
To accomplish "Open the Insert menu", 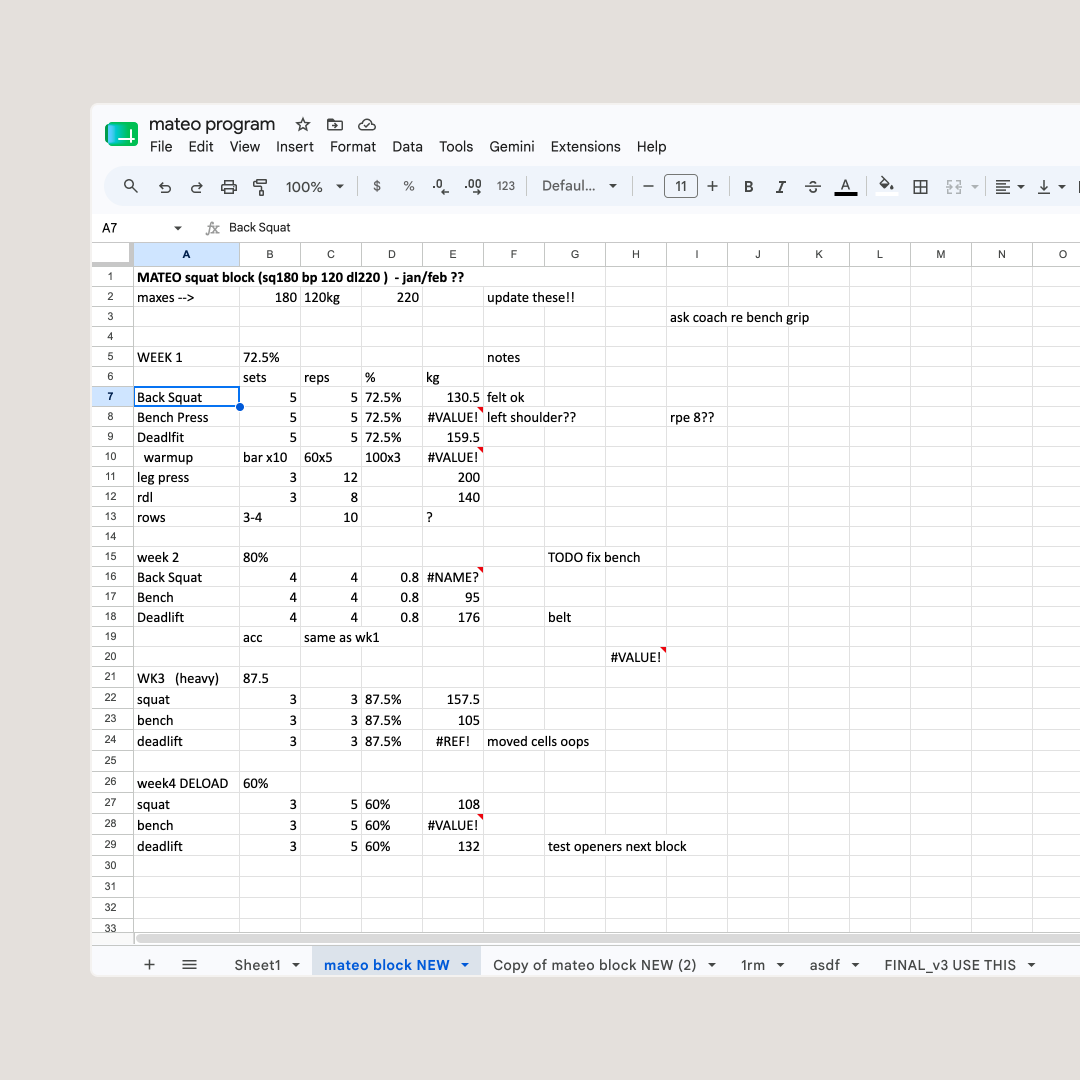I will (x=295, y=147).
